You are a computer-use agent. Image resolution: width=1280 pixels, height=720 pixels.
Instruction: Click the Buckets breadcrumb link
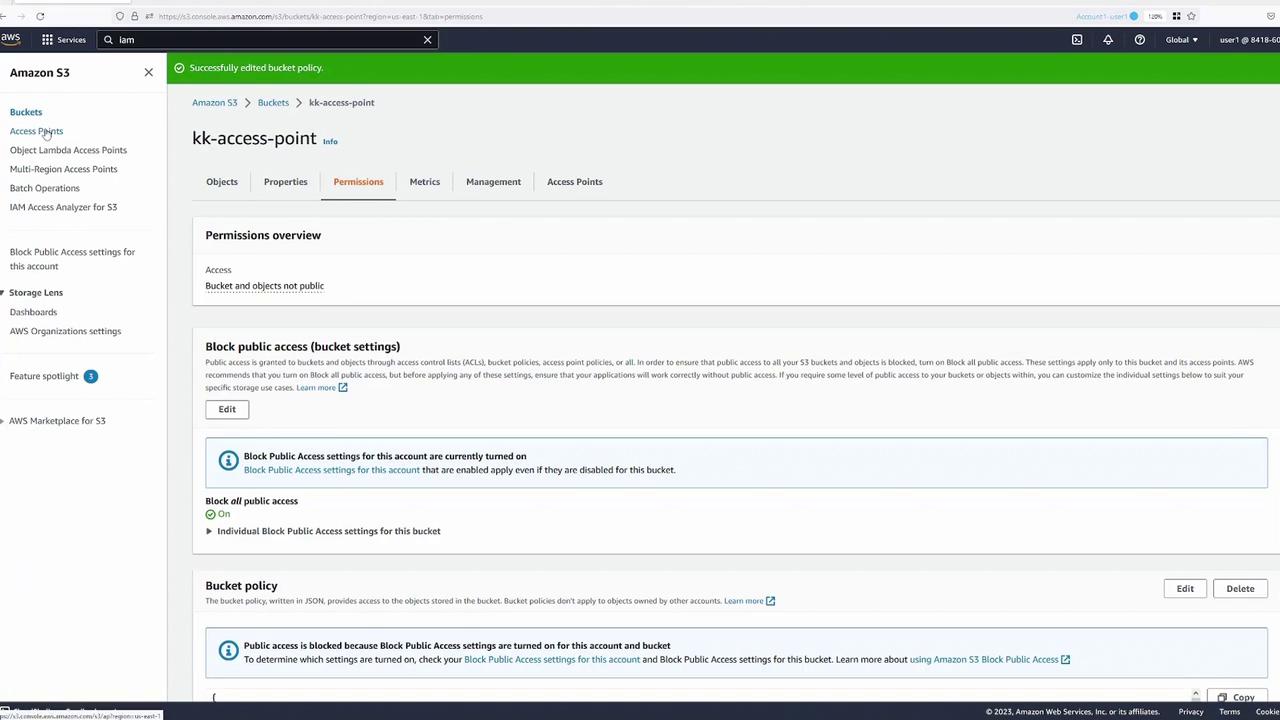coord(273,102)
